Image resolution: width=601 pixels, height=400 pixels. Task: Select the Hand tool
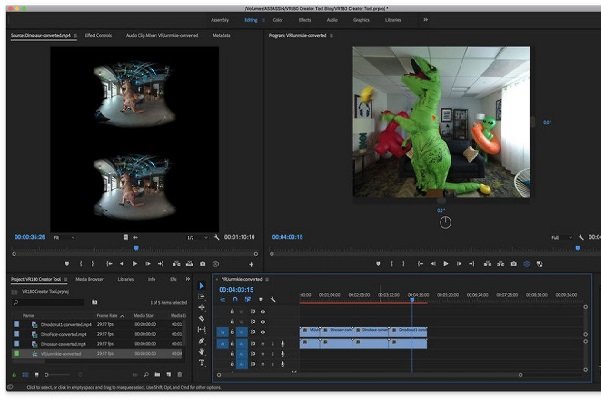click(200, 352)
